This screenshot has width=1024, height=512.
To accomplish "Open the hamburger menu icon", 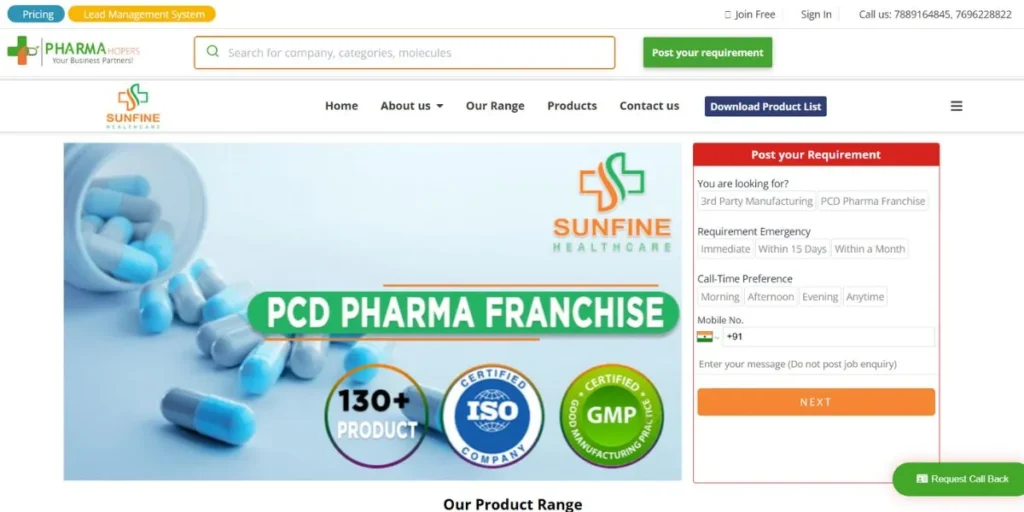I will (956, 106).
